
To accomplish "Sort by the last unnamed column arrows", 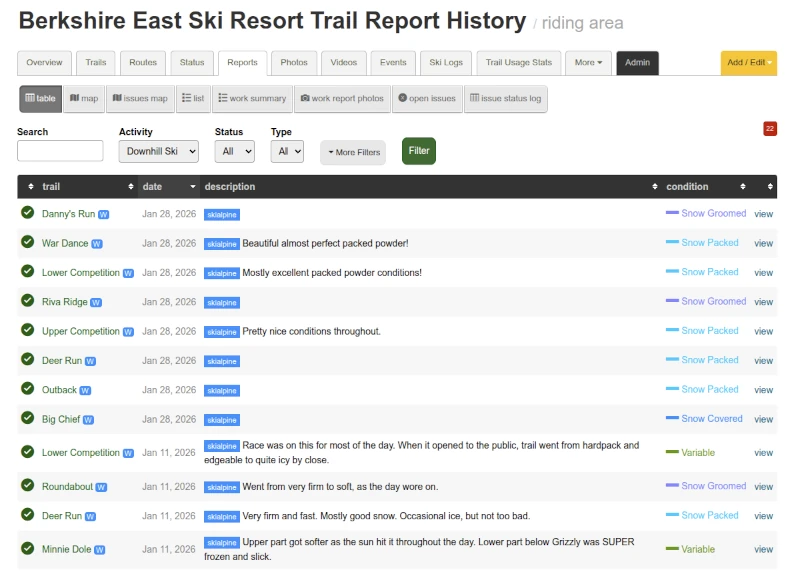I will (x=770, y=187).
